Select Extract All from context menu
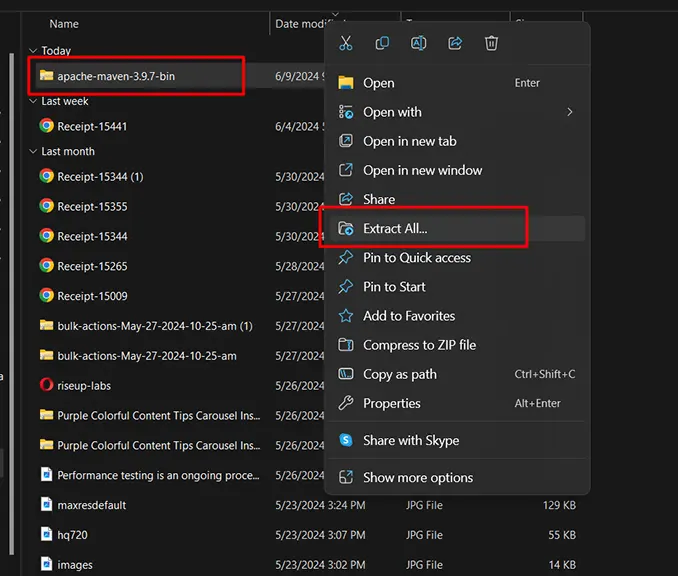 tap(395, 229)
